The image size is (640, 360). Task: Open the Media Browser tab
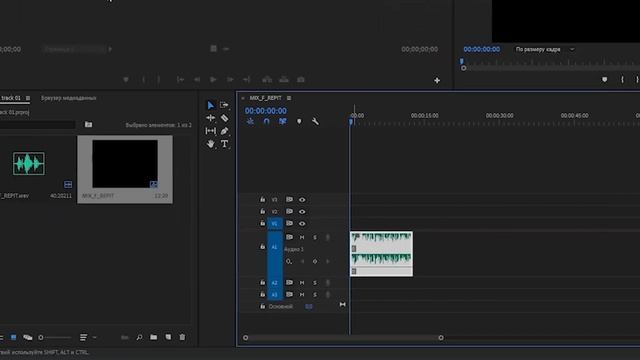(x=69, y=98)
